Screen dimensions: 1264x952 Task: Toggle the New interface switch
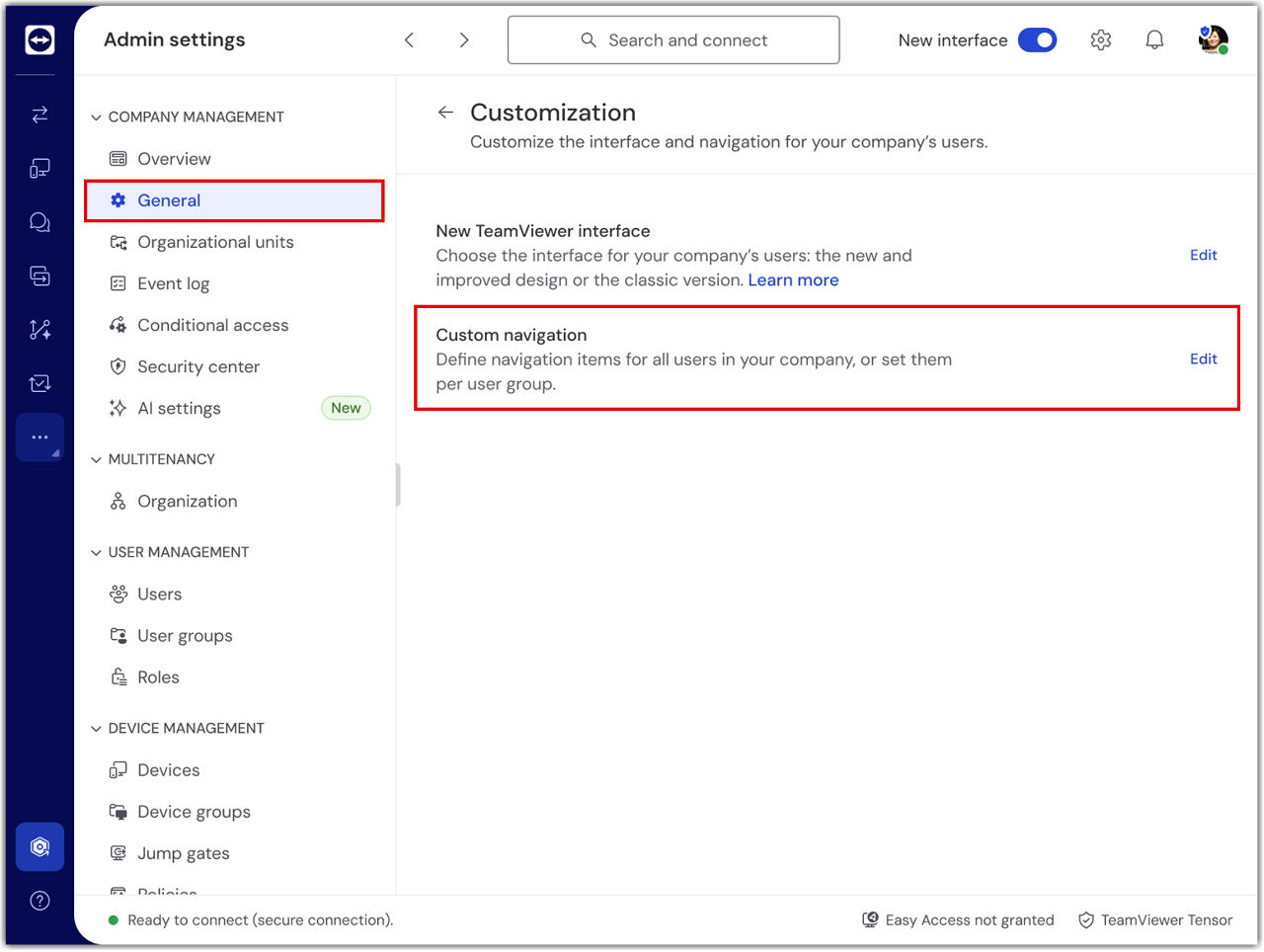(x=1037, y=40)
